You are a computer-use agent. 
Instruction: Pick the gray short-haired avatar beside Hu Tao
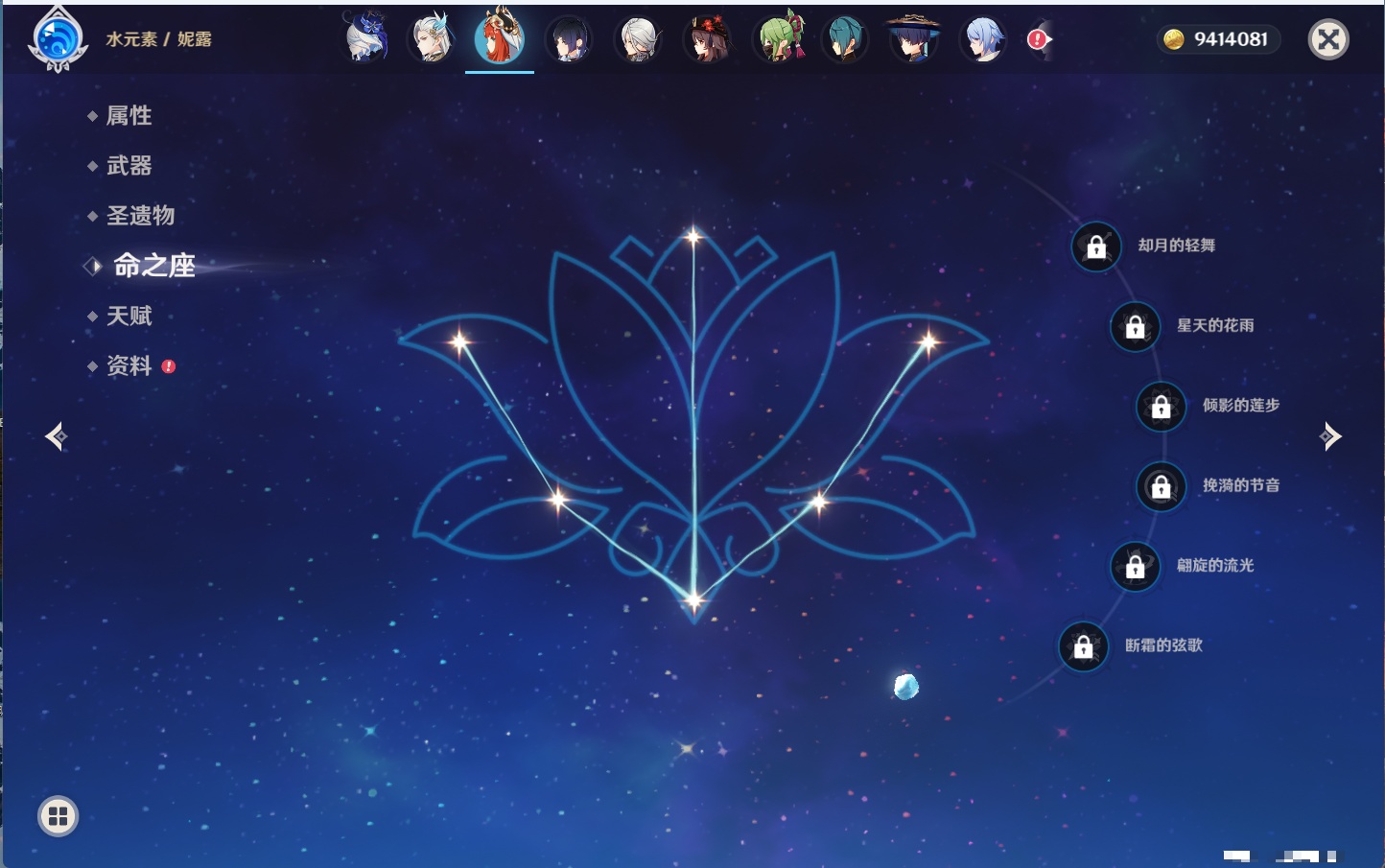pos(638,39)
